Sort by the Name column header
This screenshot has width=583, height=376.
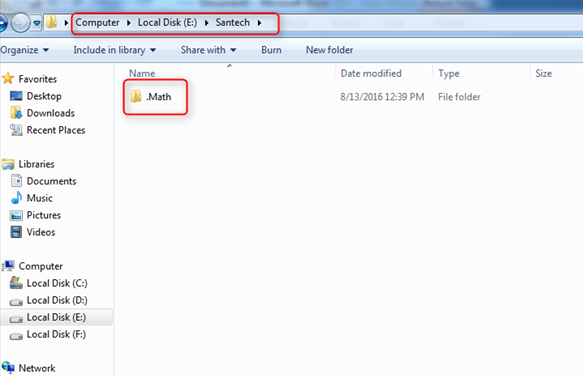[x=142, y=73]
